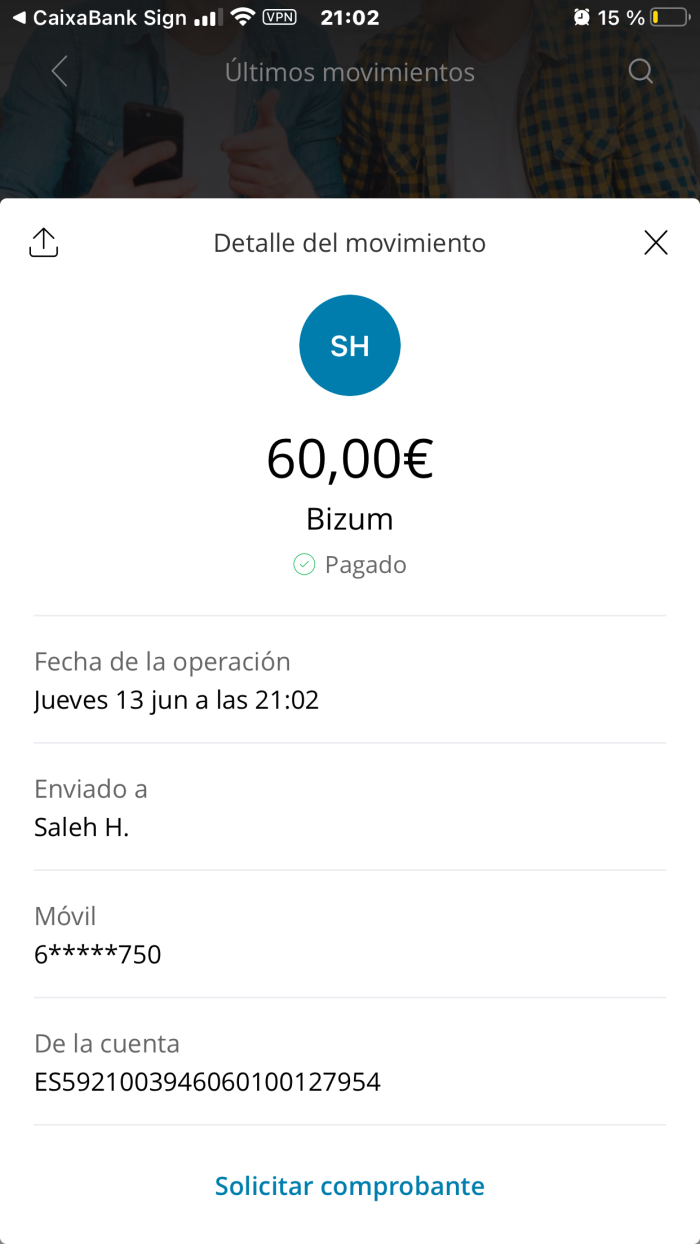Tap the share icon for this movement
The height and width of the screenshot is (1244, 700).
(x=43, y=242)
